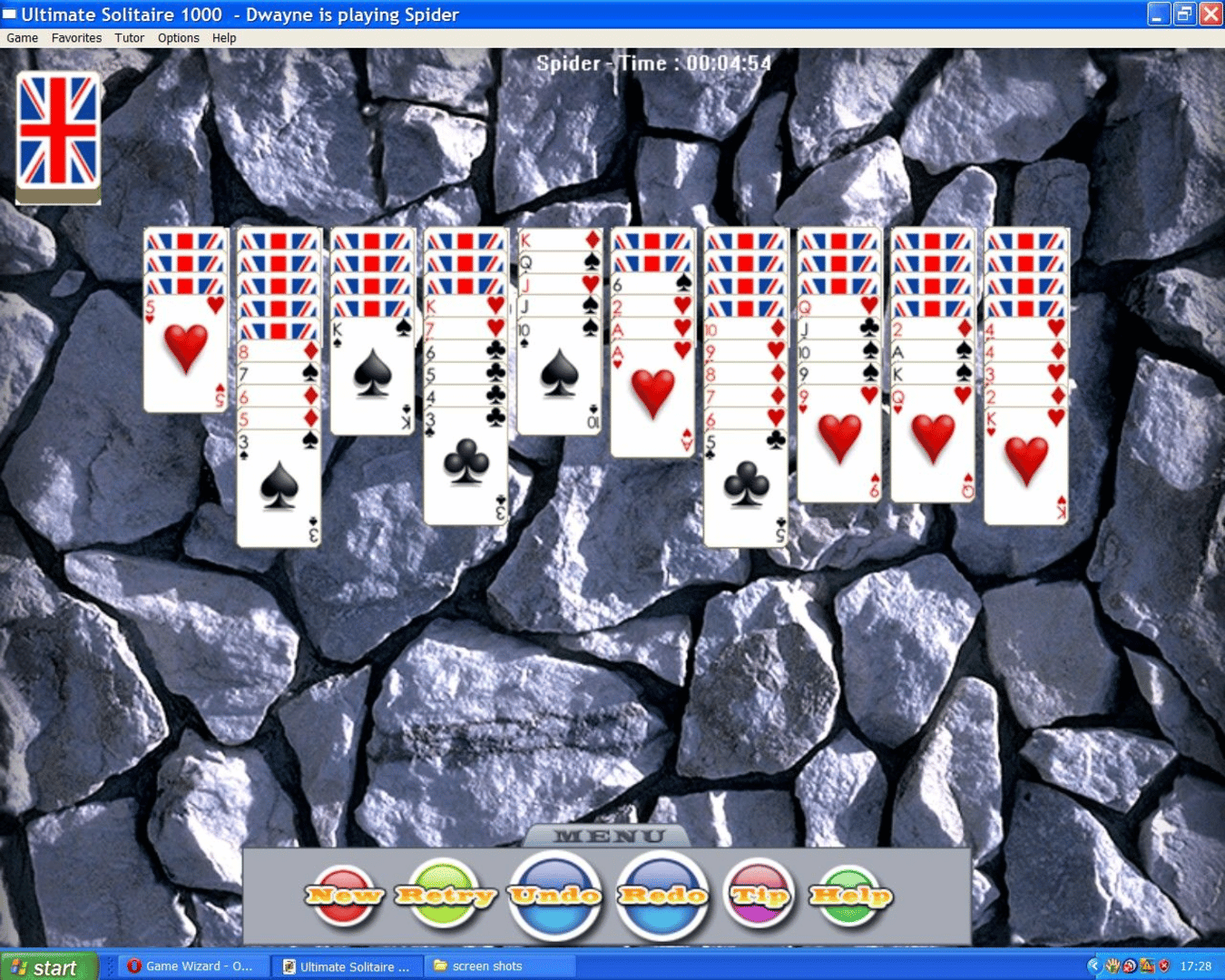
Task: Select the King of spades in third column
Action: [x=372, y=376]
